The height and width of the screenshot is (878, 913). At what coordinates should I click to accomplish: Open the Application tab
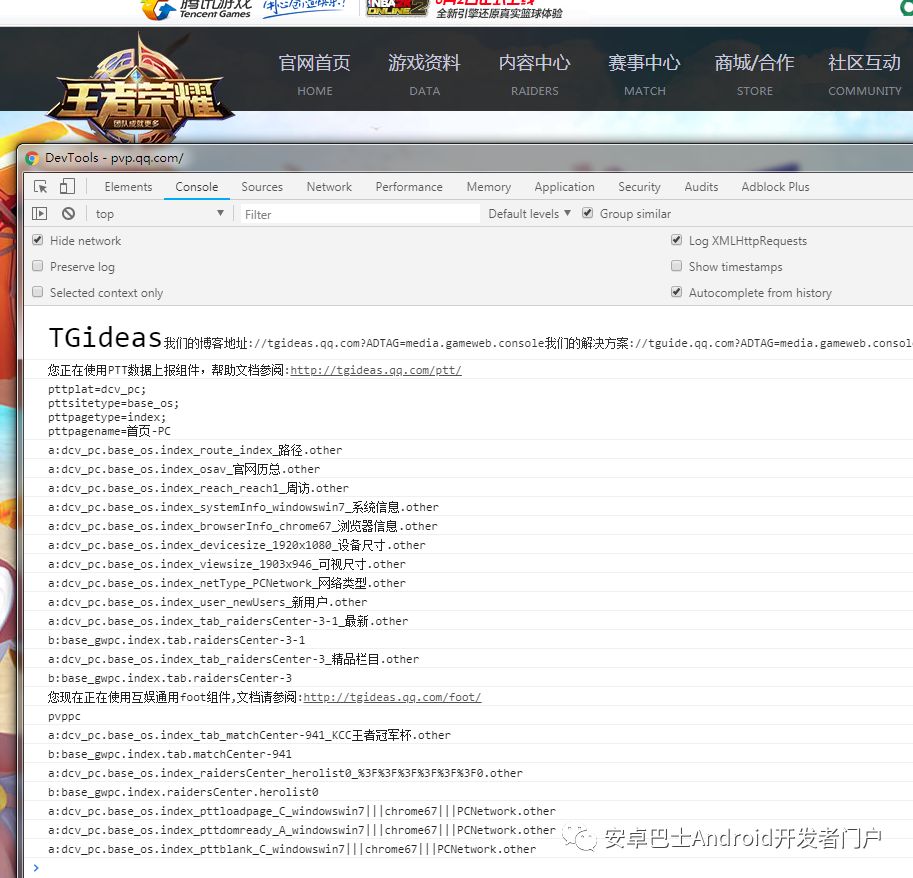point(564,187)
